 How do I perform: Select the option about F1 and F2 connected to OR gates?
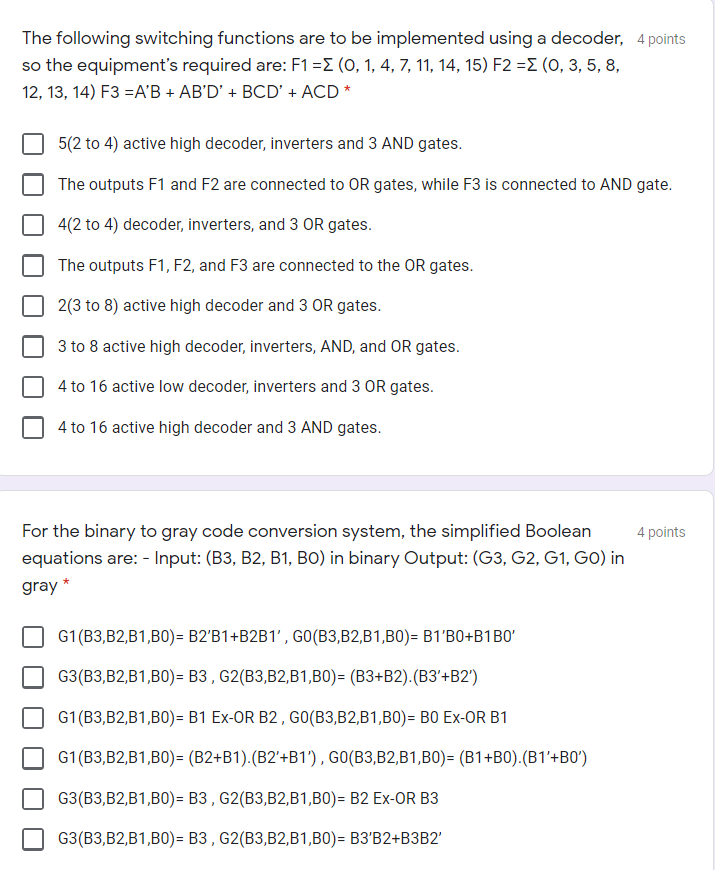(33, 184)
